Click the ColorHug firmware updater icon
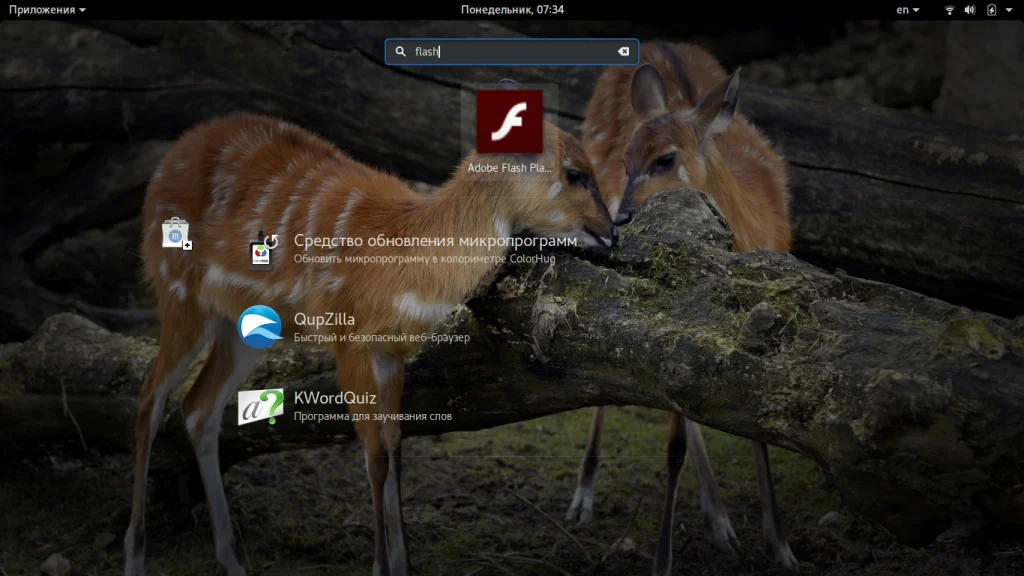Image resolution: width=1024 pixels, height=576 pixels. pos(263,249)
